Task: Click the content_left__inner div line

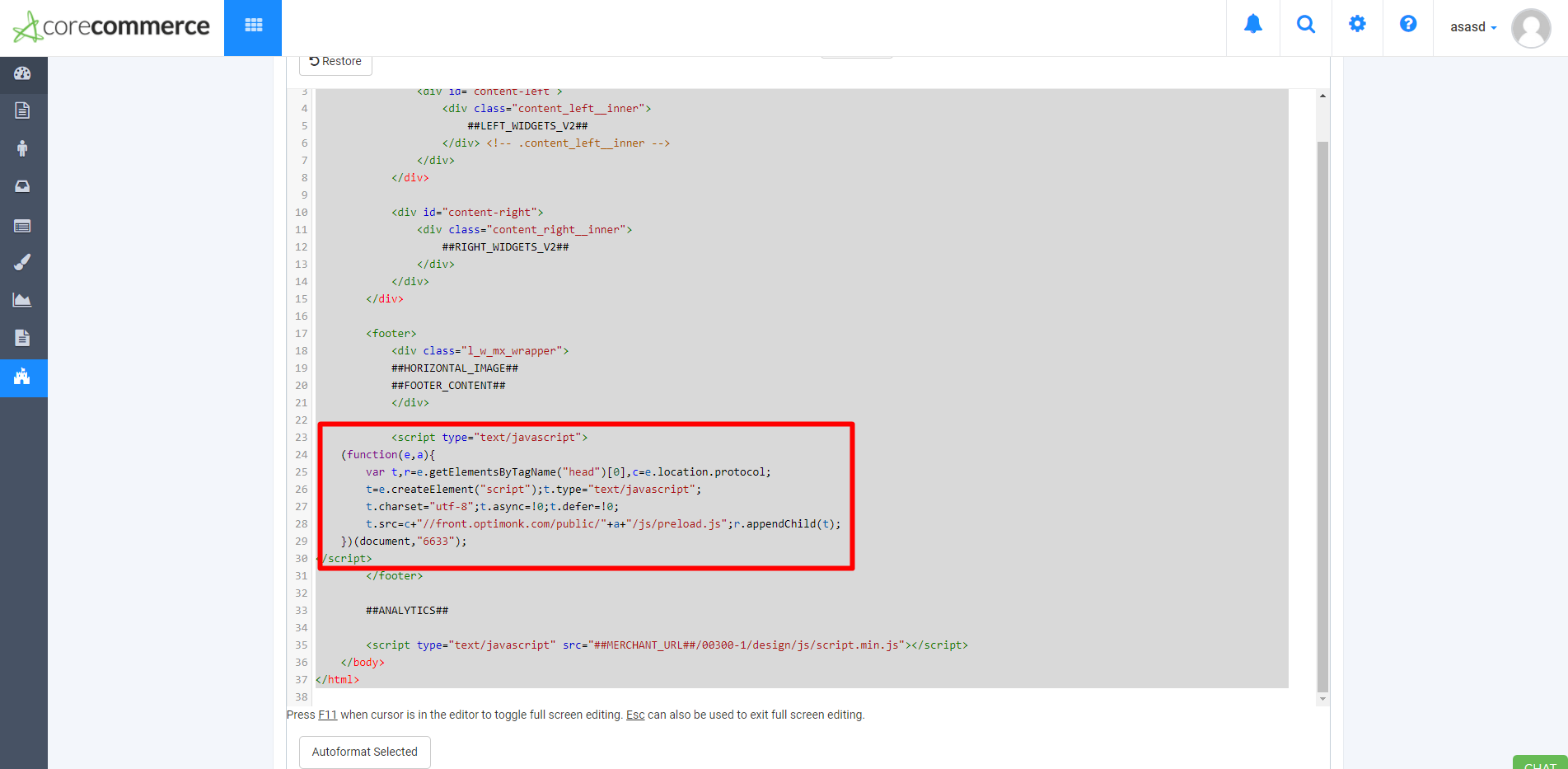Action: tap(546, 109)
